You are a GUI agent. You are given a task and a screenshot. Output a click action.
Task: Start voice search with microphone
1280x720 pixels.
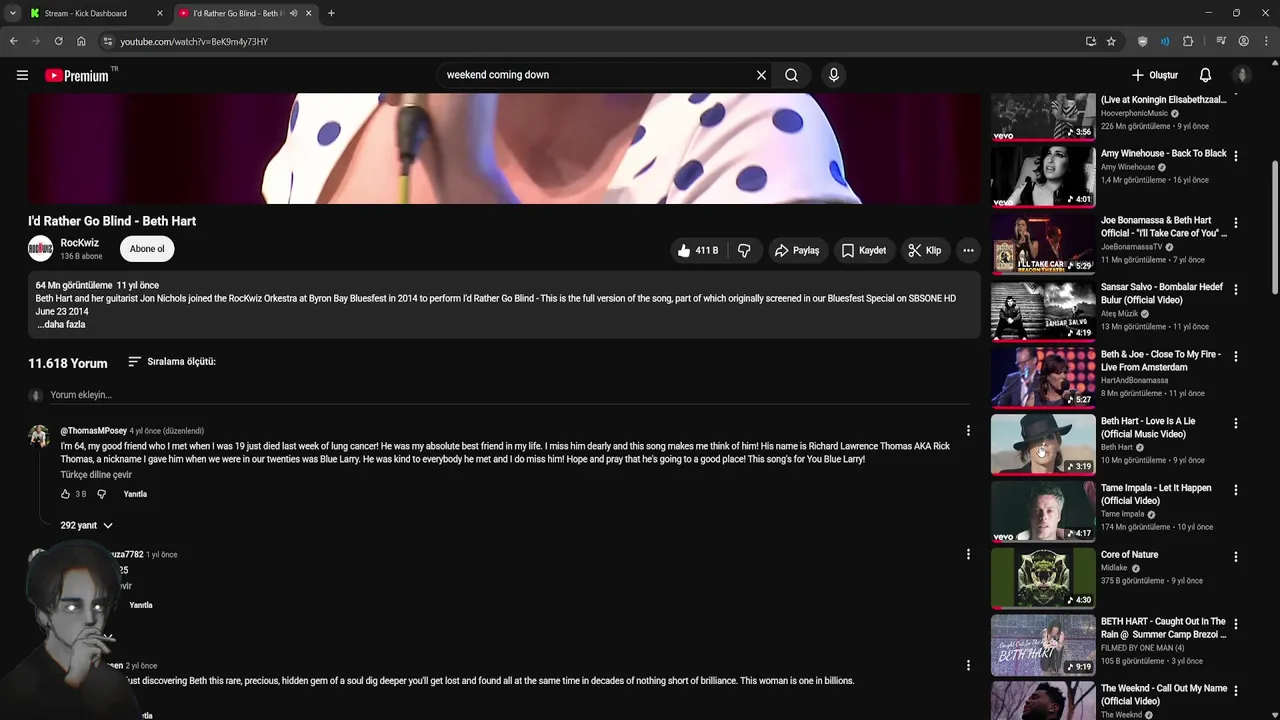834,75
